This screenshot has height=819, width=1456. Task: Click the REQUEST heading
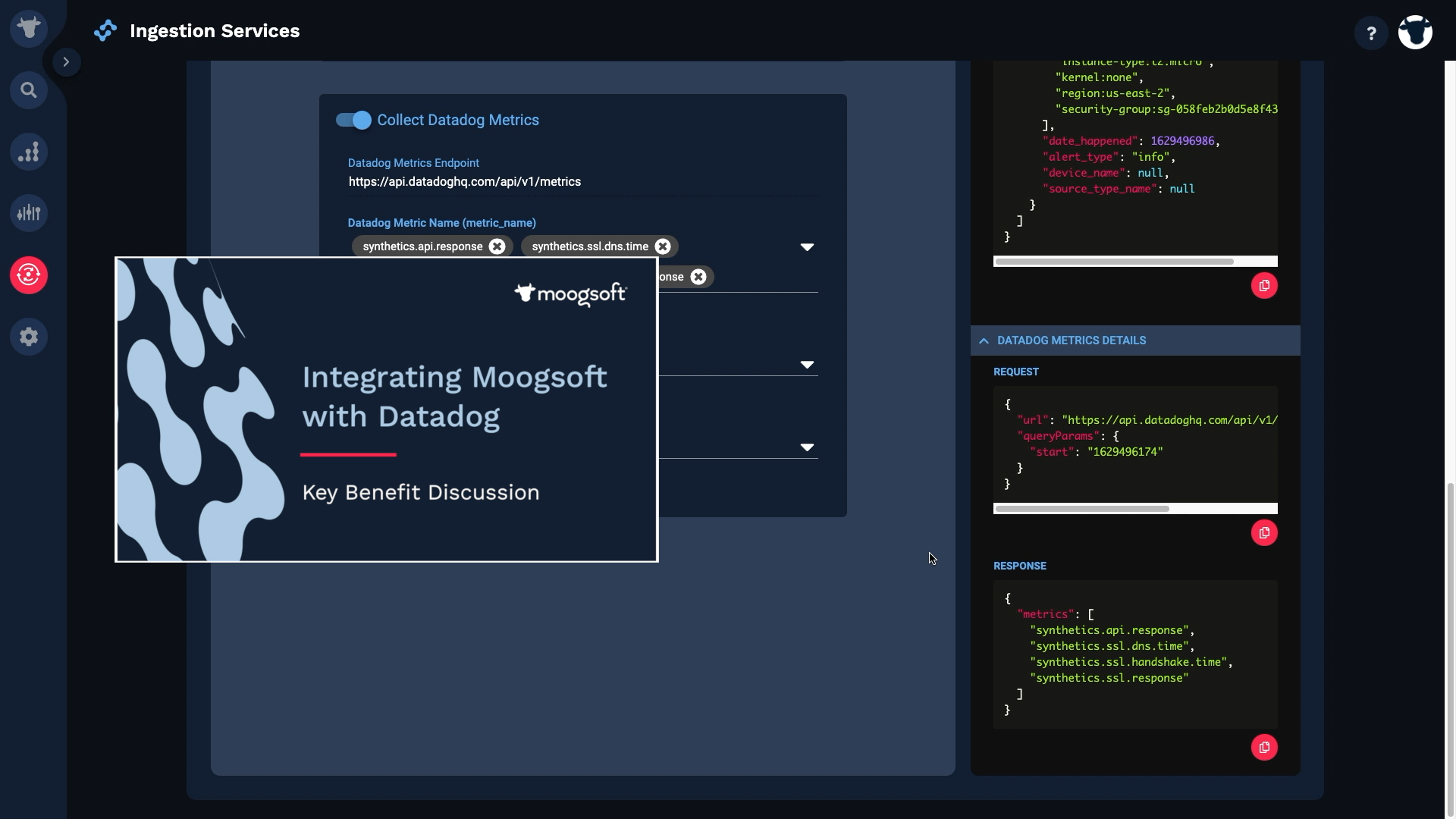coord(1016,372)
